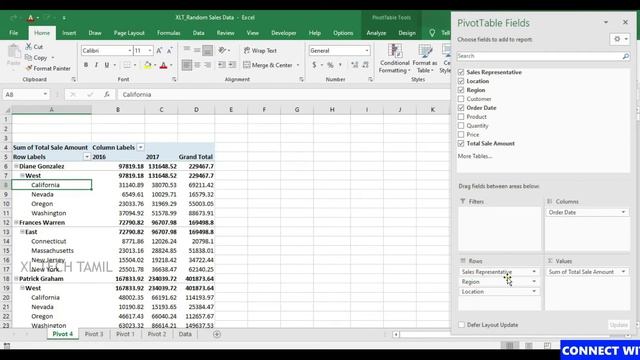Screen dimensions: 640x360
Task: Click the Increase Indent icon
Action: click(x=232, y=65)
